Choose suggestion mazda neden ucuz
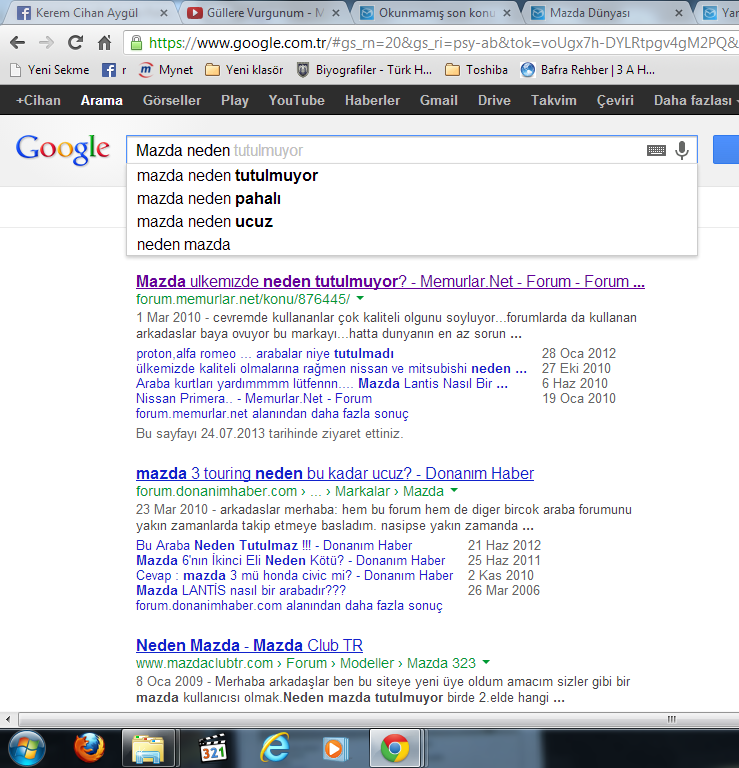 pyautogui.click(x=411, y=221)
